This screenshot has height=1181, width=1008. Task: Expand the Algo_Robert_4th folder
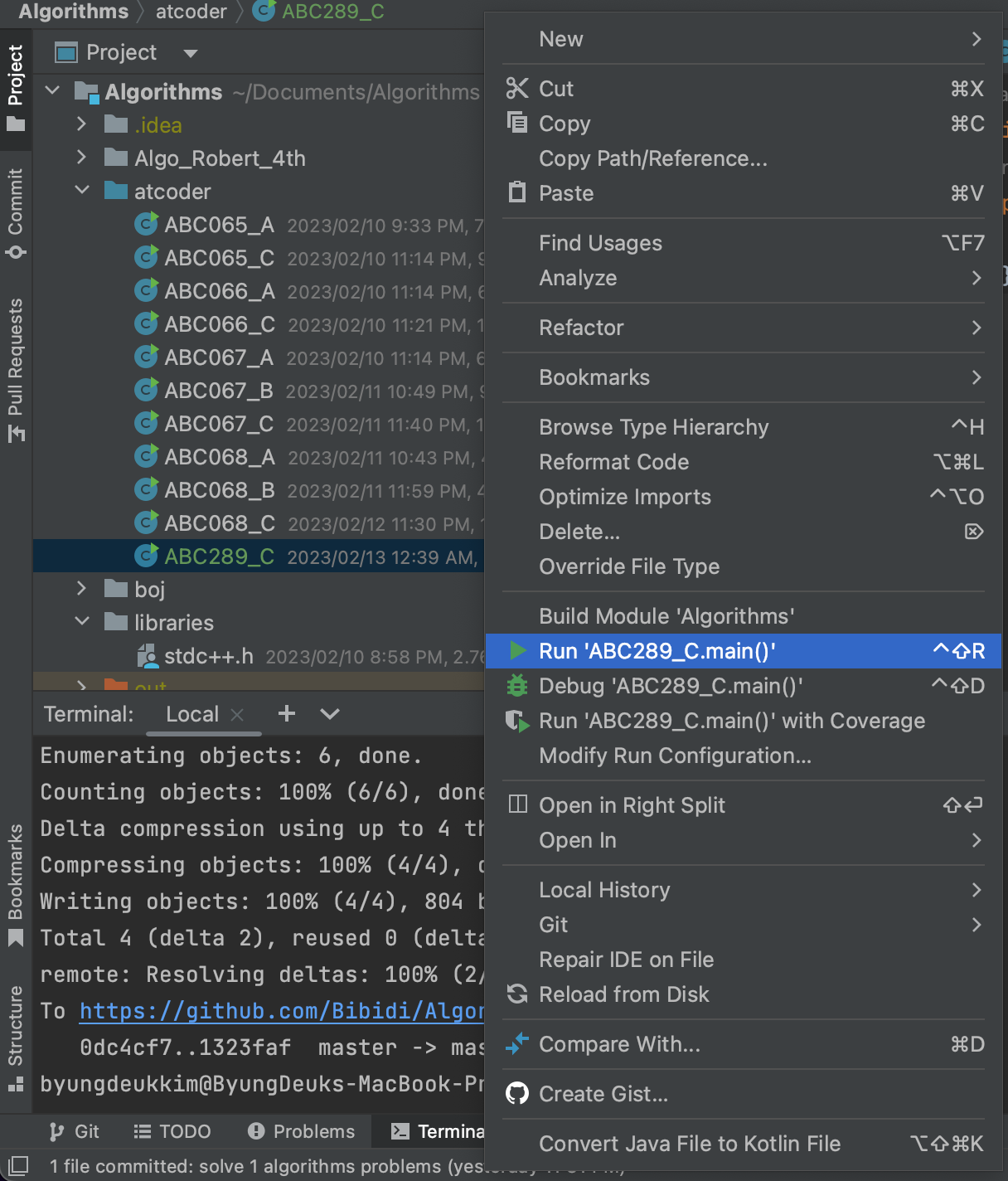click(81, 157)
